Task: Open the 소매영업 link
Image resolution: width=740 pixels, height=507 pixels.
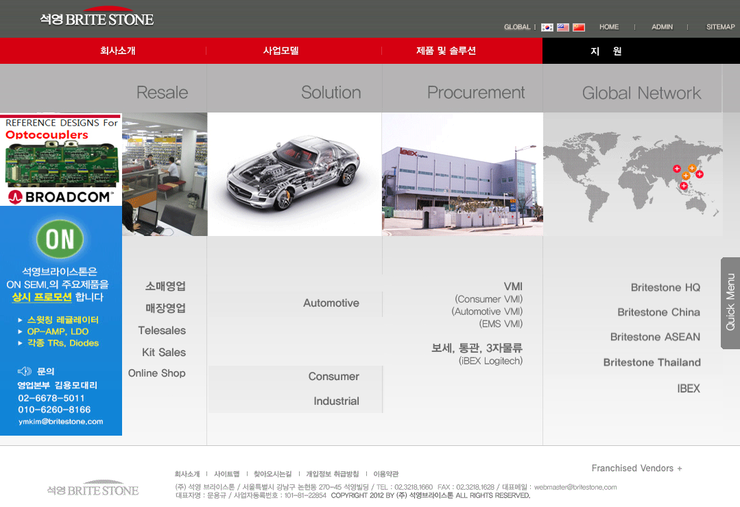Action: pos(165,286)
